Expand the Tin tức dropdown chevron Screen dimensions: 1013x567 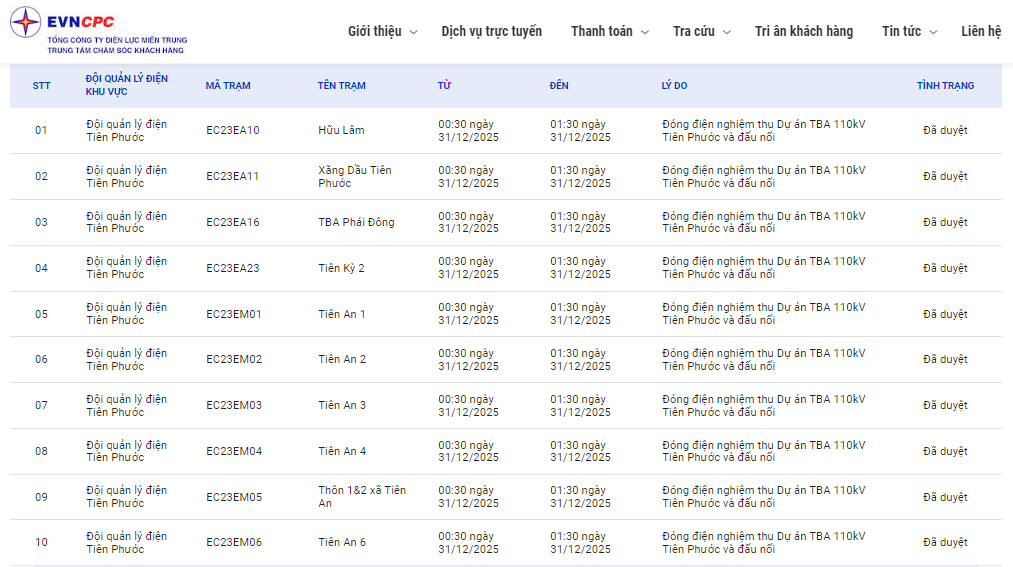(933, 32)
